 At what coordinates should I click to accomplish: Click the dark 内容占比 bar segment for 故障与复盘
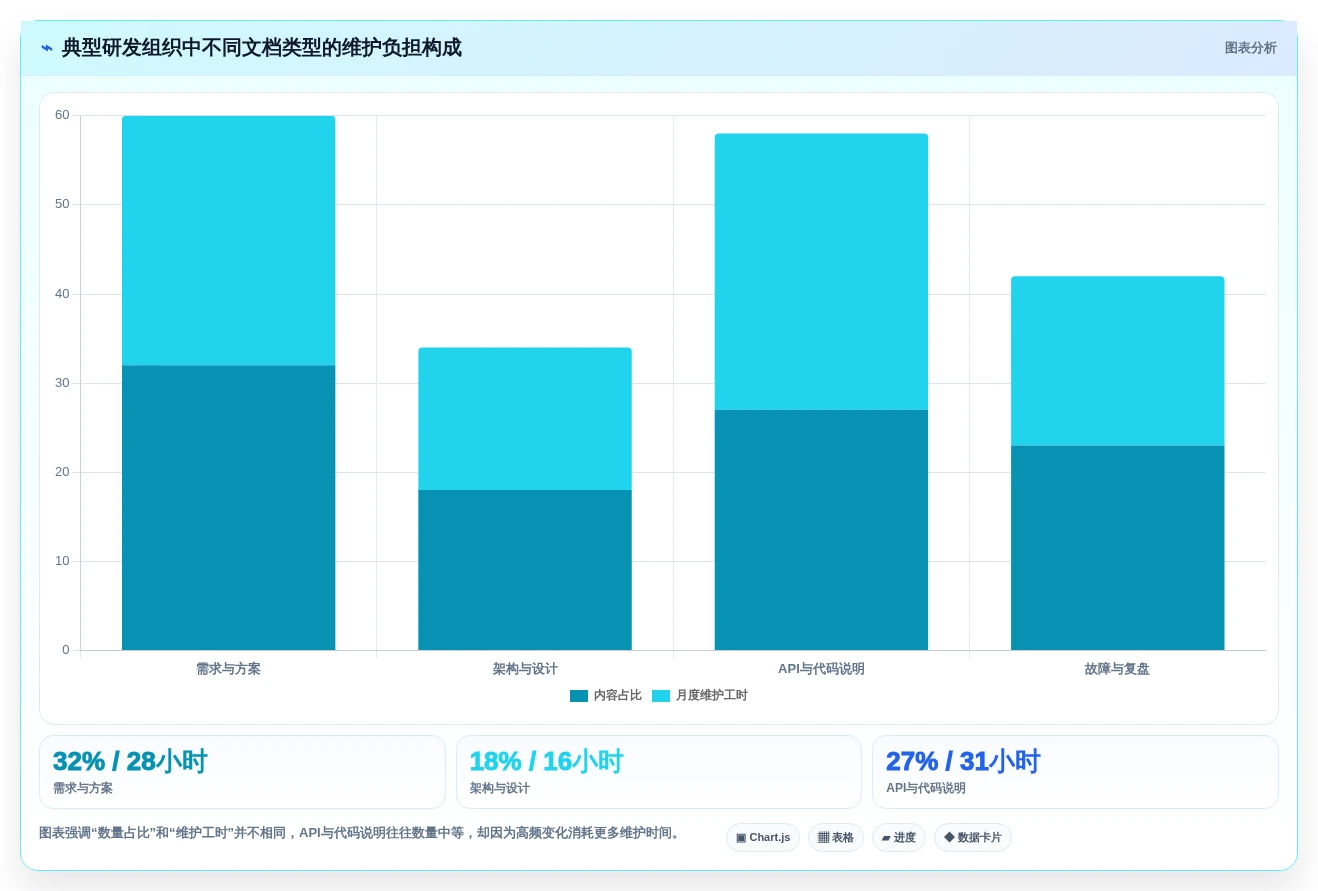(1117, 548)
